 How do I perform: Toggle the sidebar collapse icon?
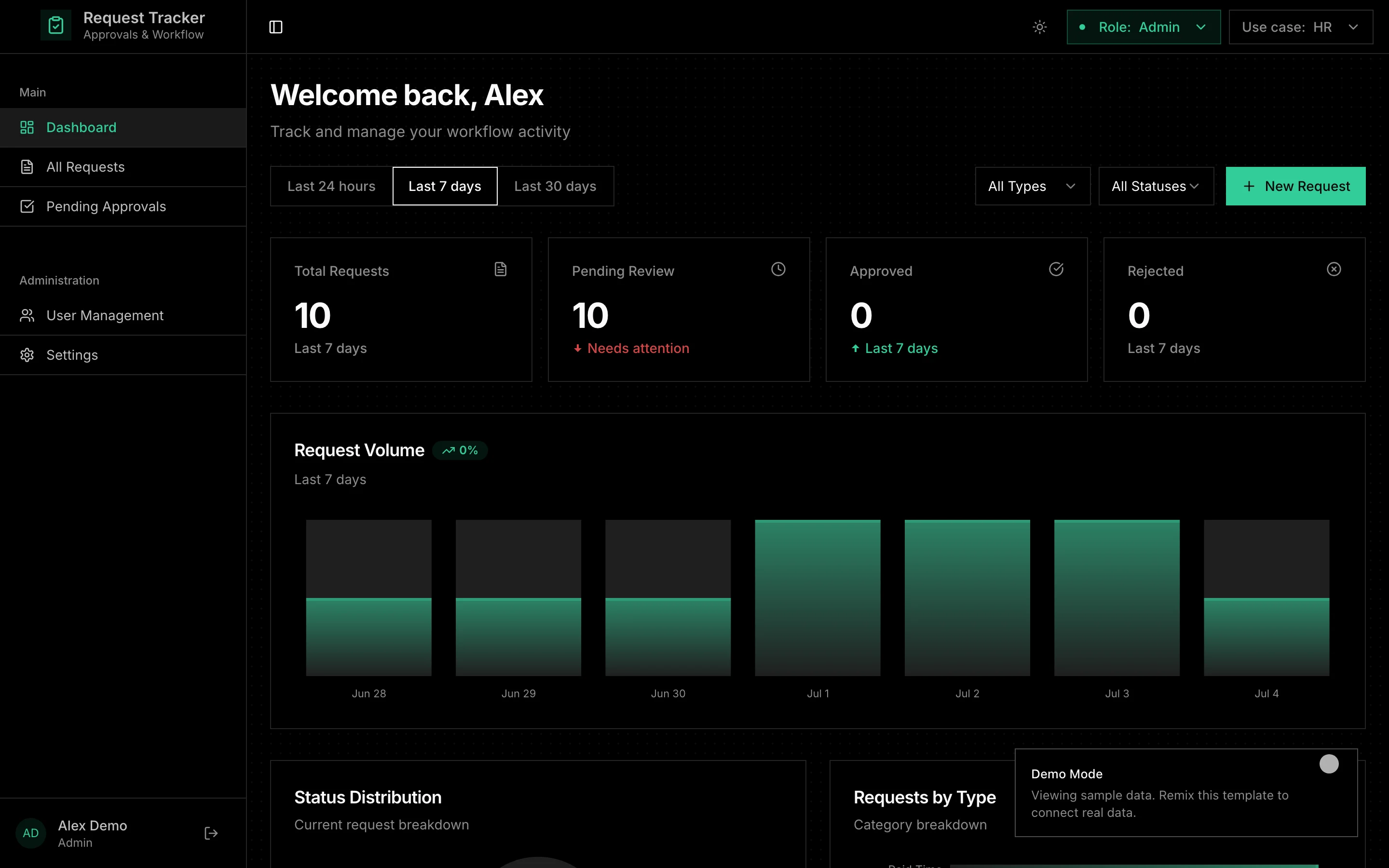coord(275,27)
